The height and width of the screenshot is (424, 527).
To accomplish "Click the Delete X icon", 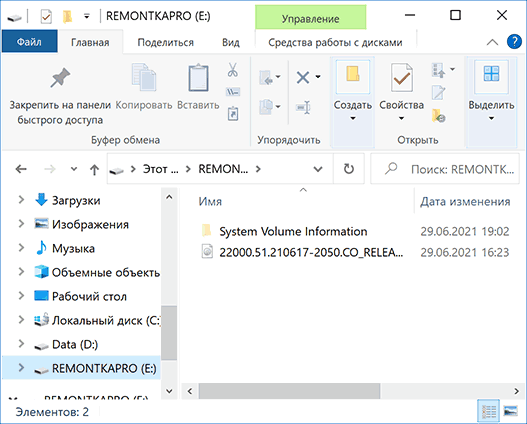I will 303,77.
